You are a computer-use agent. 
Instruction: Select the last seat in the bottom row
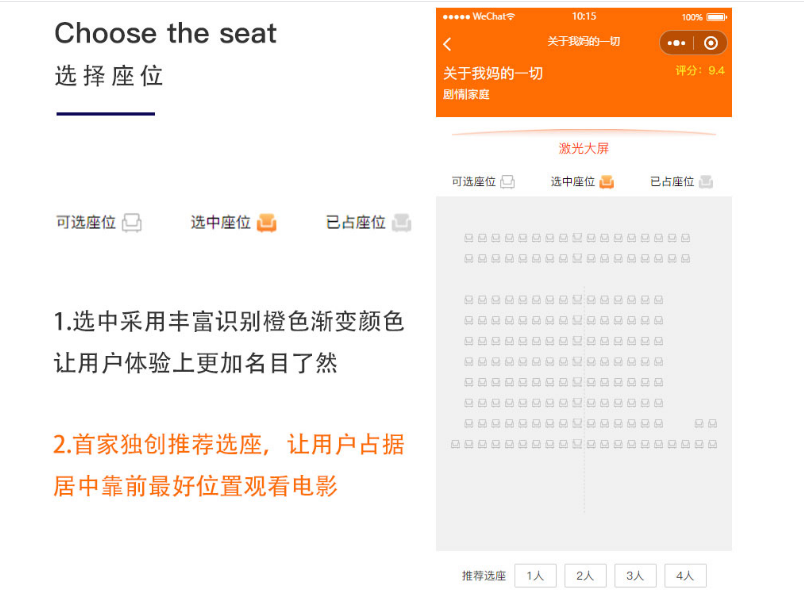tap(713, 444)
